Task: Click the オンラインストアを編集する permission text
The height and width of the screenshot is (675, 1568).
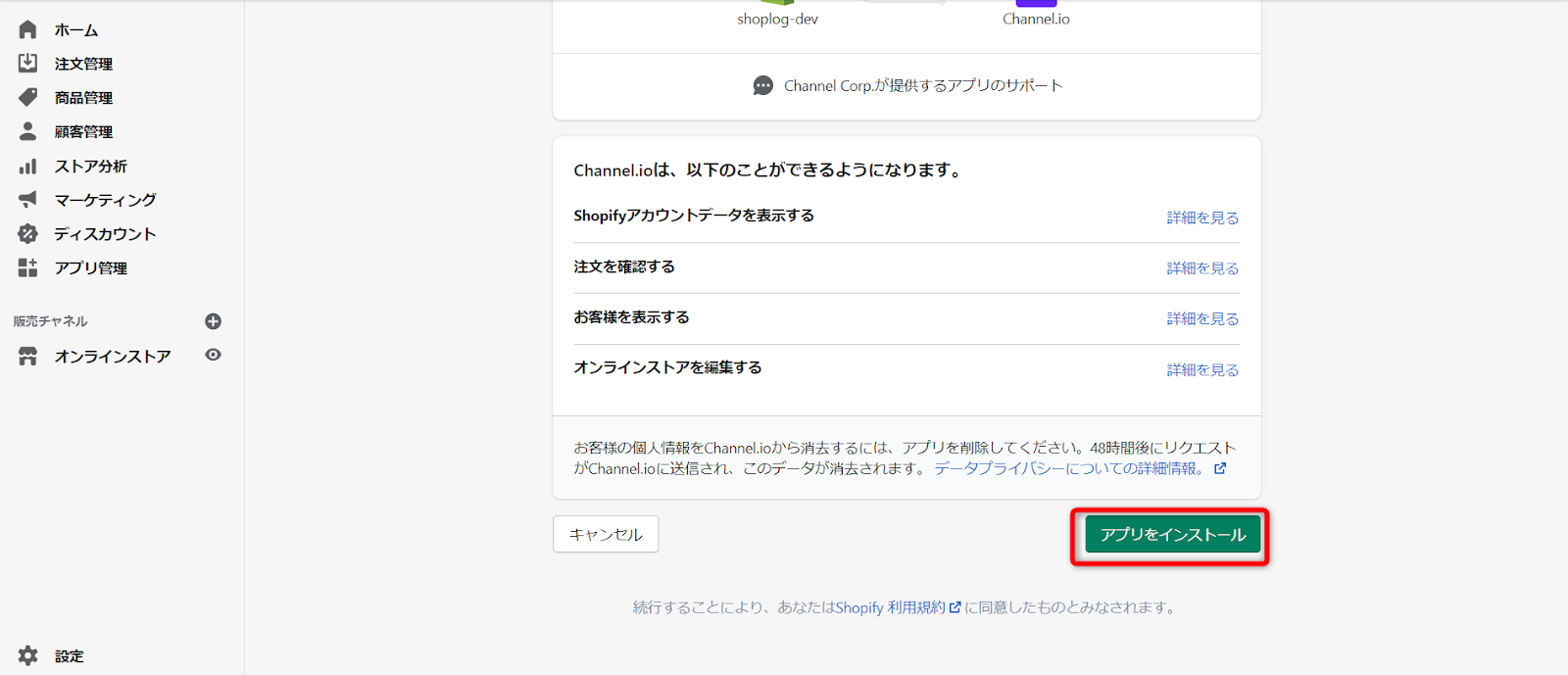Action: pyautogui.click(x=667, y=367)
